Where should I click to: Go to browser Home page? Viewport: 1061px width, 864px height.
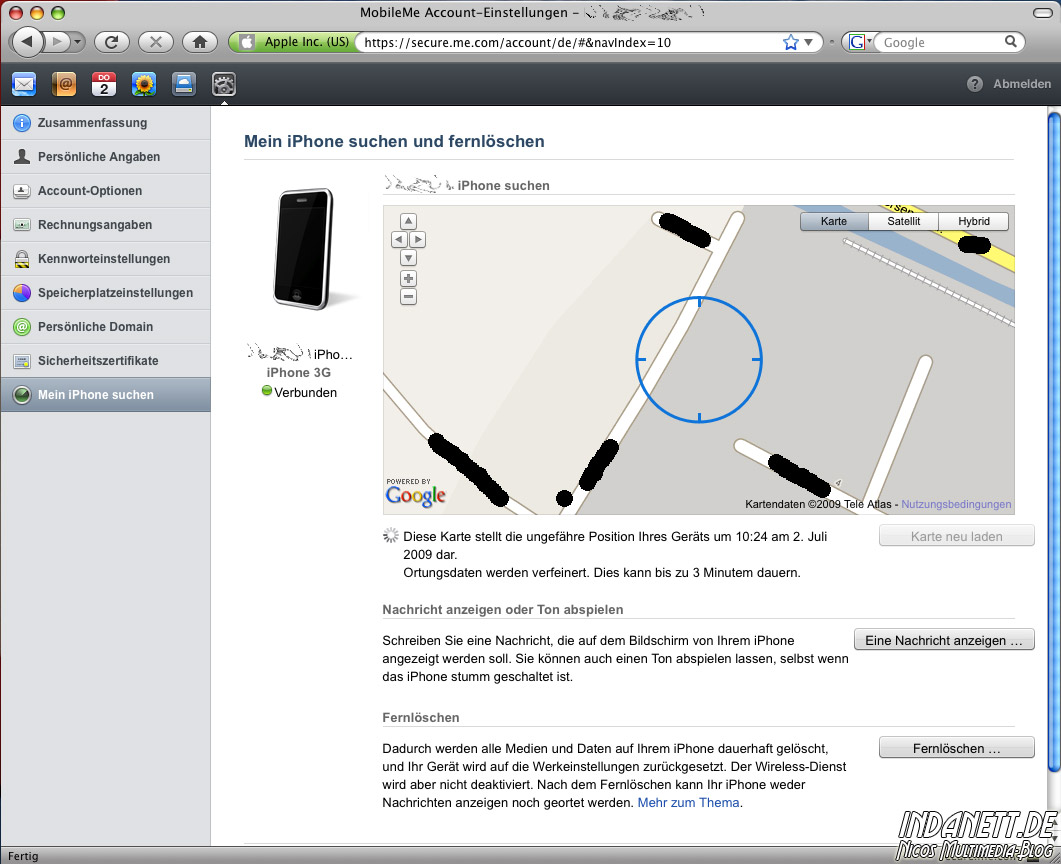tap(200, 42)
